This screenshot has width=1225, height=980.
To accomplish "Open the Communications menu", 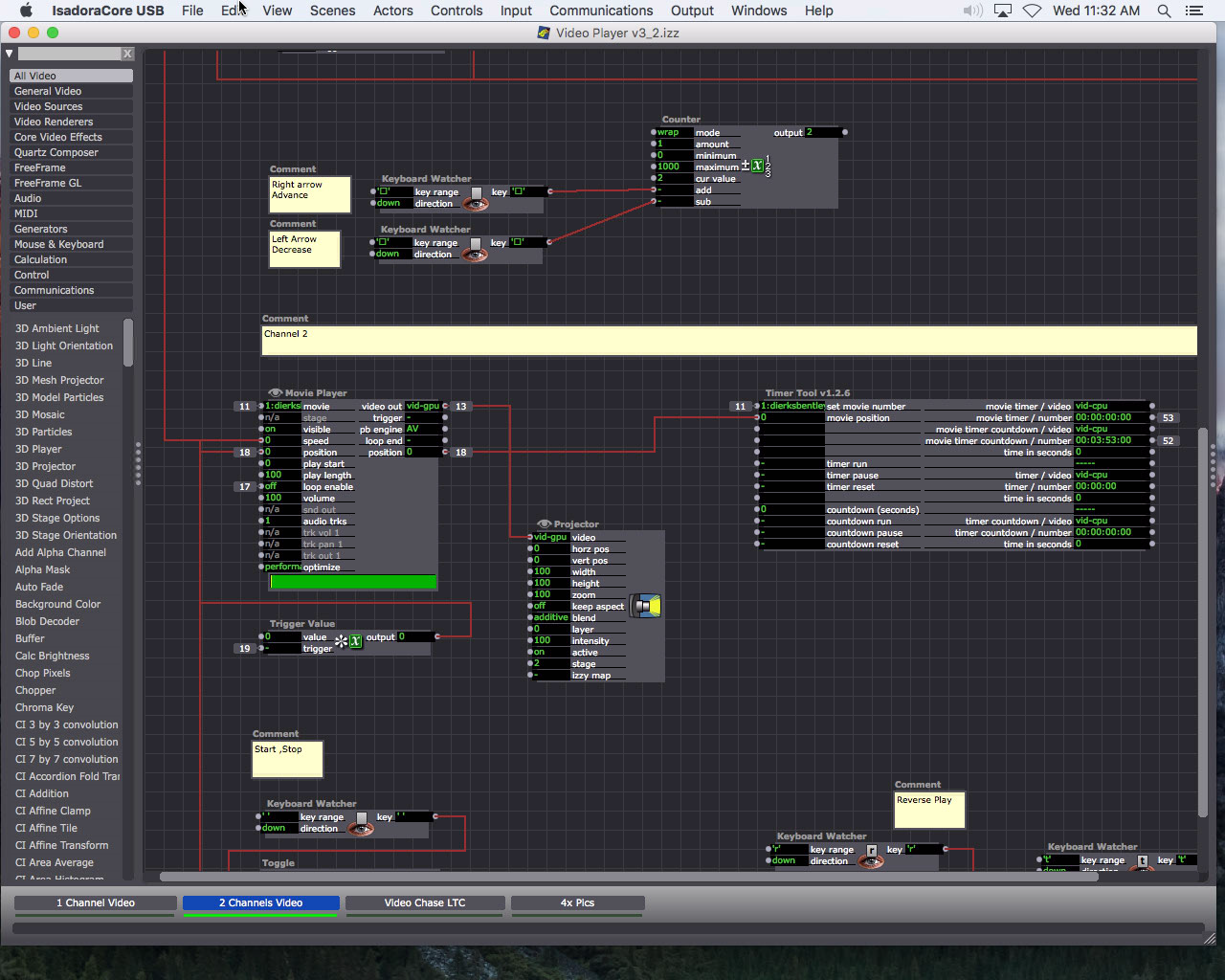I will 601,11.
